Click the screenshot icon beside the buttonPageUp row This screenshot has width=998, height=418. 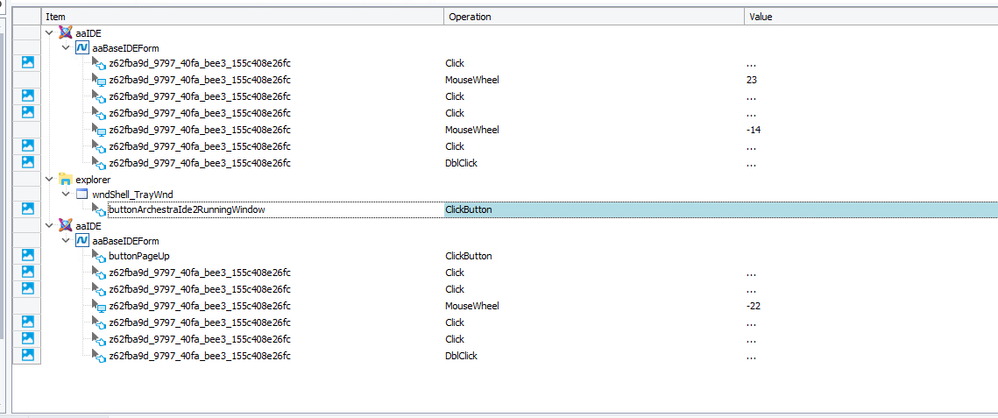point(28,256)
